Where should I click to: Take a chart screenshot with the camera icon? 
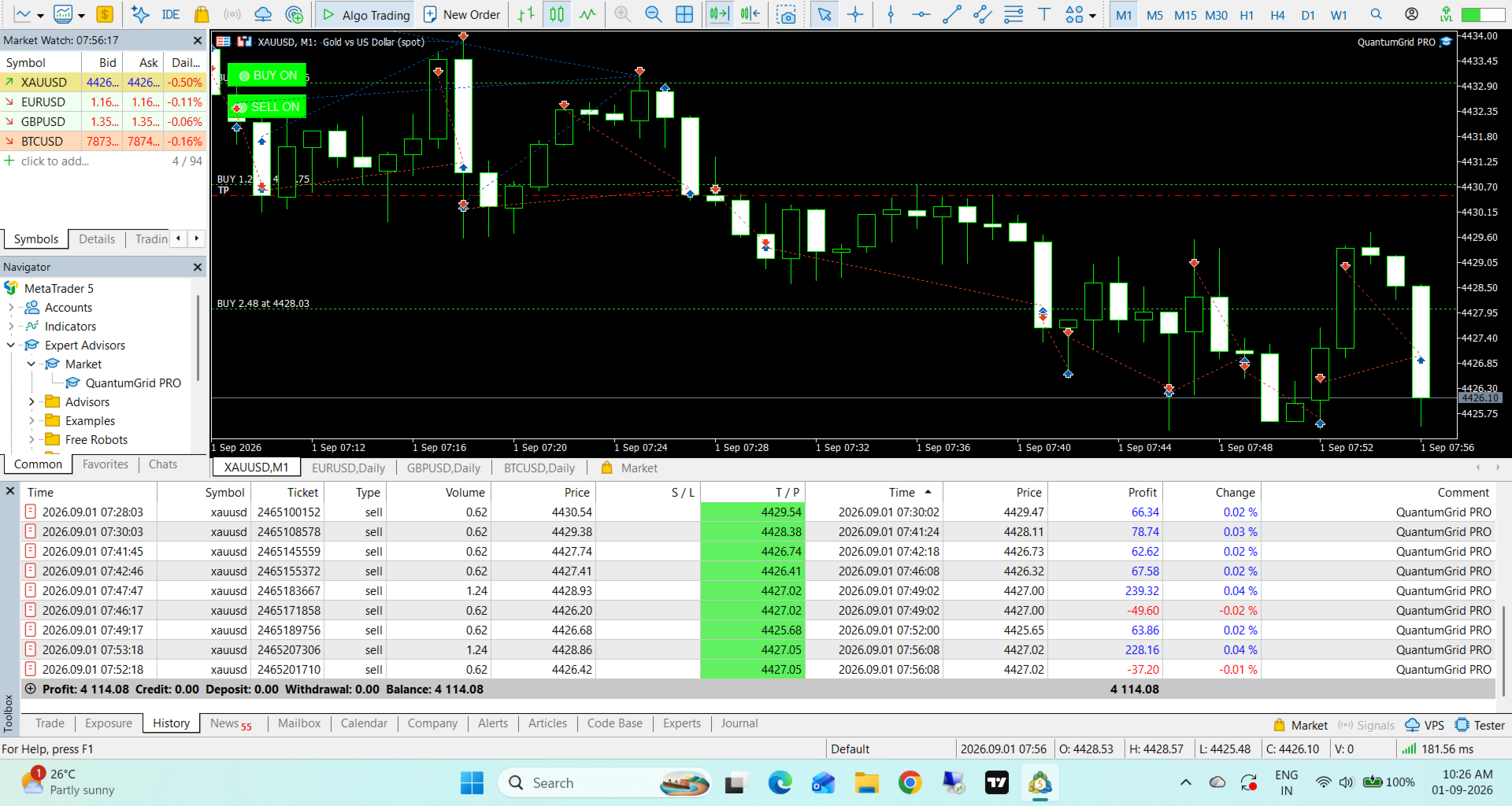point(785,14)
